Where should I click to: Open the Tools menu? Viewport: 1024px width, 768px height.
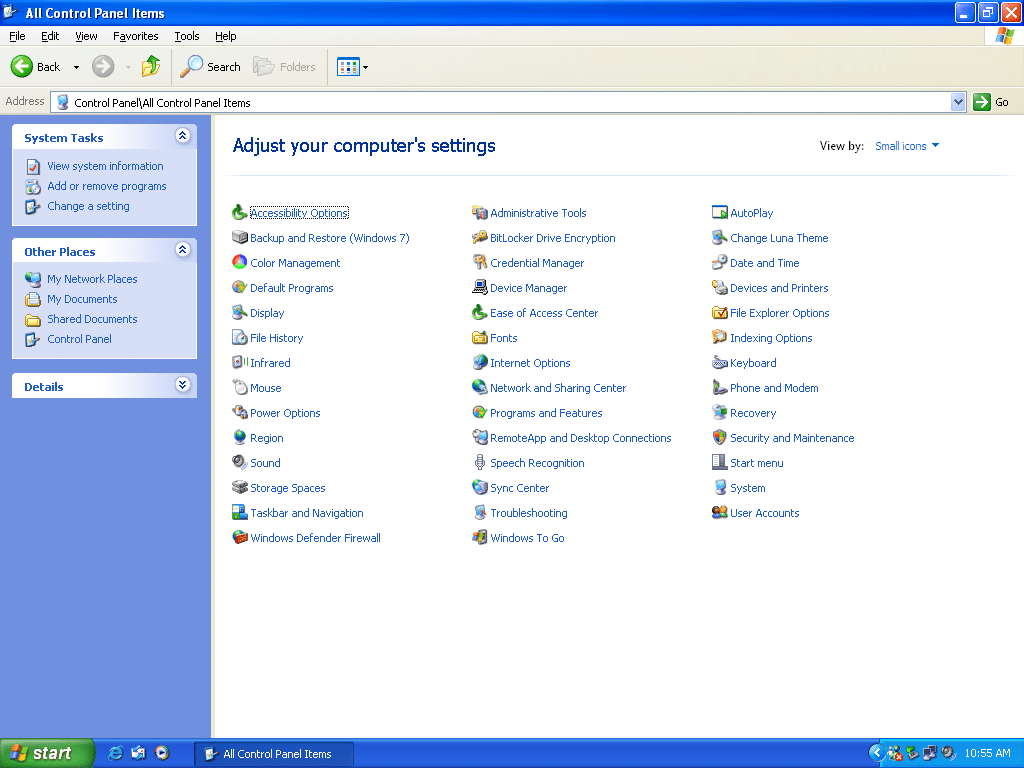point(186,35)
